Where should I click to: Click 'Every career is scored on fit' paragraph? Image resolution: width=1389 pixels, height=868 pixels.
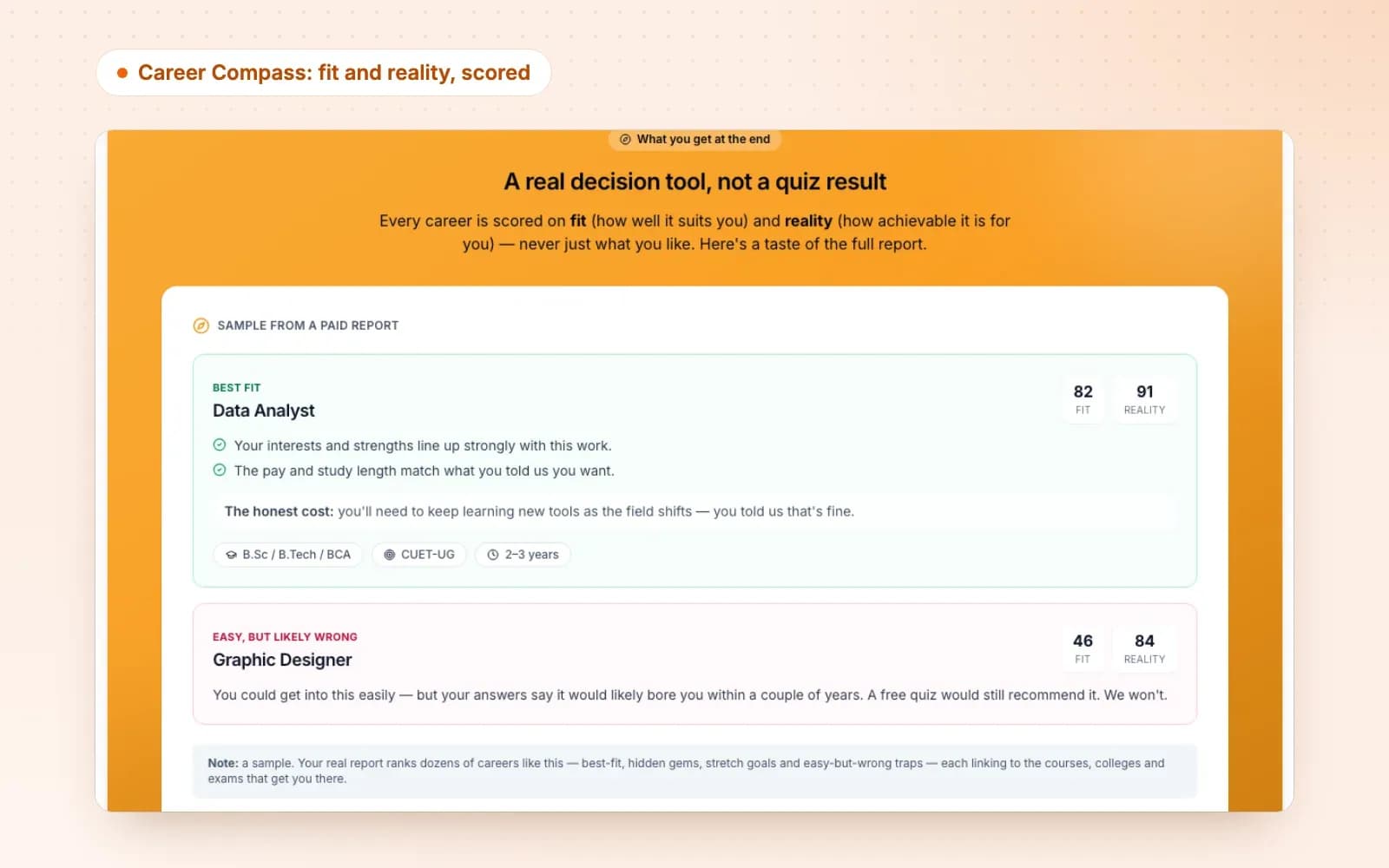pyautogui.click(x=694, y=233)
